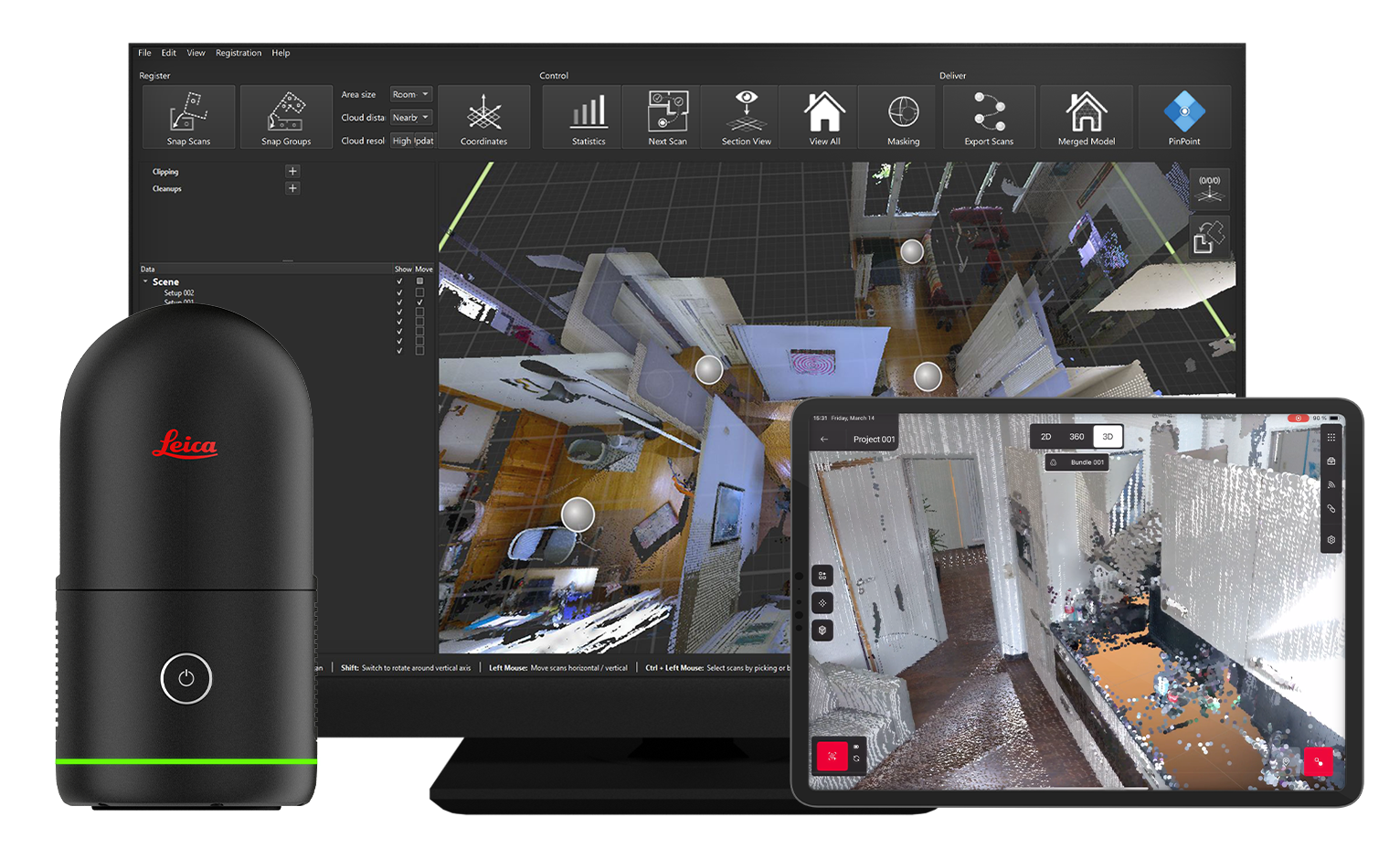Image resolution: width=1400 pixels, height=859 pixels.
Task: Enable the Move checkbox for Setup 002
Action: [419, 292]
